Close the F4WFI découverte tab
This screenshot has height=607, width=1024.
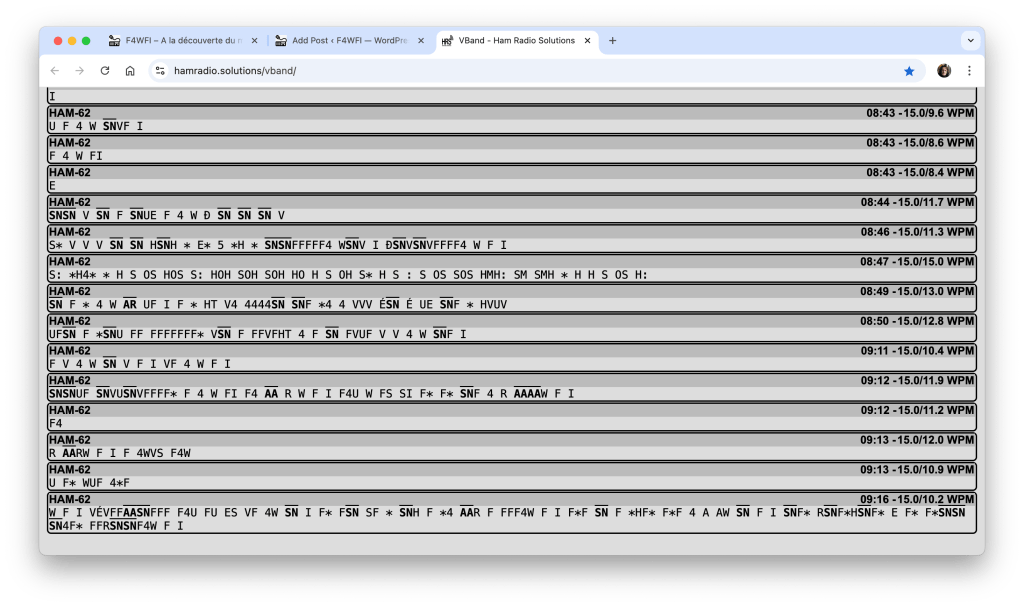tap(254, 41)
